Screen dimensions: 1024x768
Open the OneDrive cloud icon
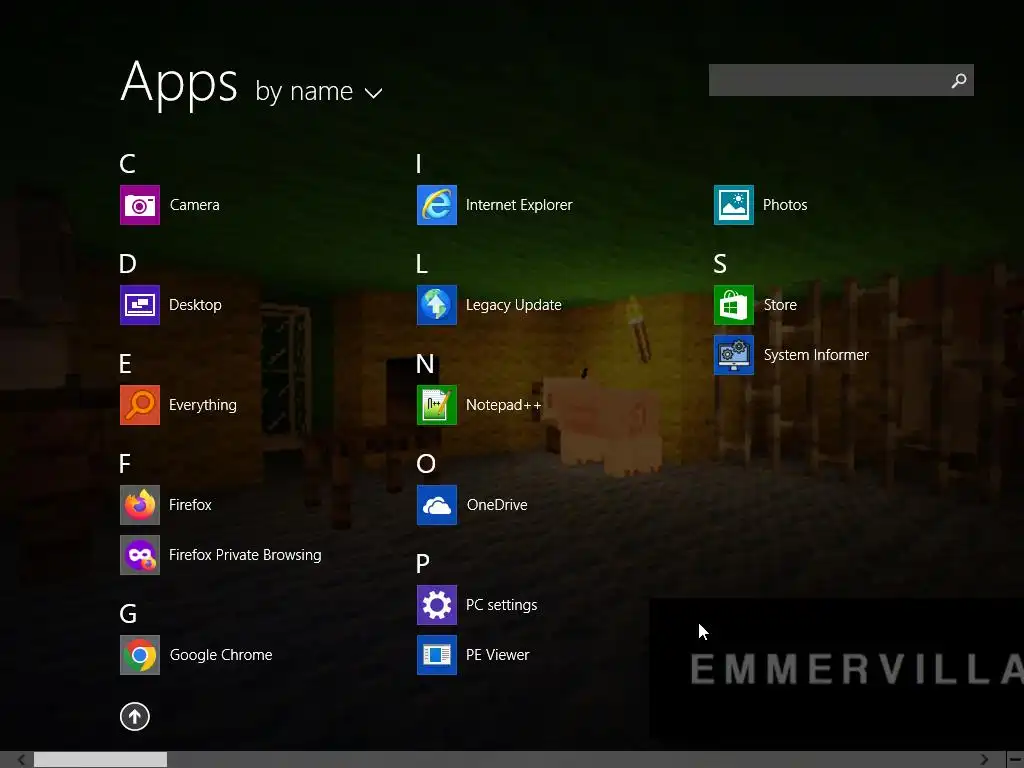click(x=437, y=505)
